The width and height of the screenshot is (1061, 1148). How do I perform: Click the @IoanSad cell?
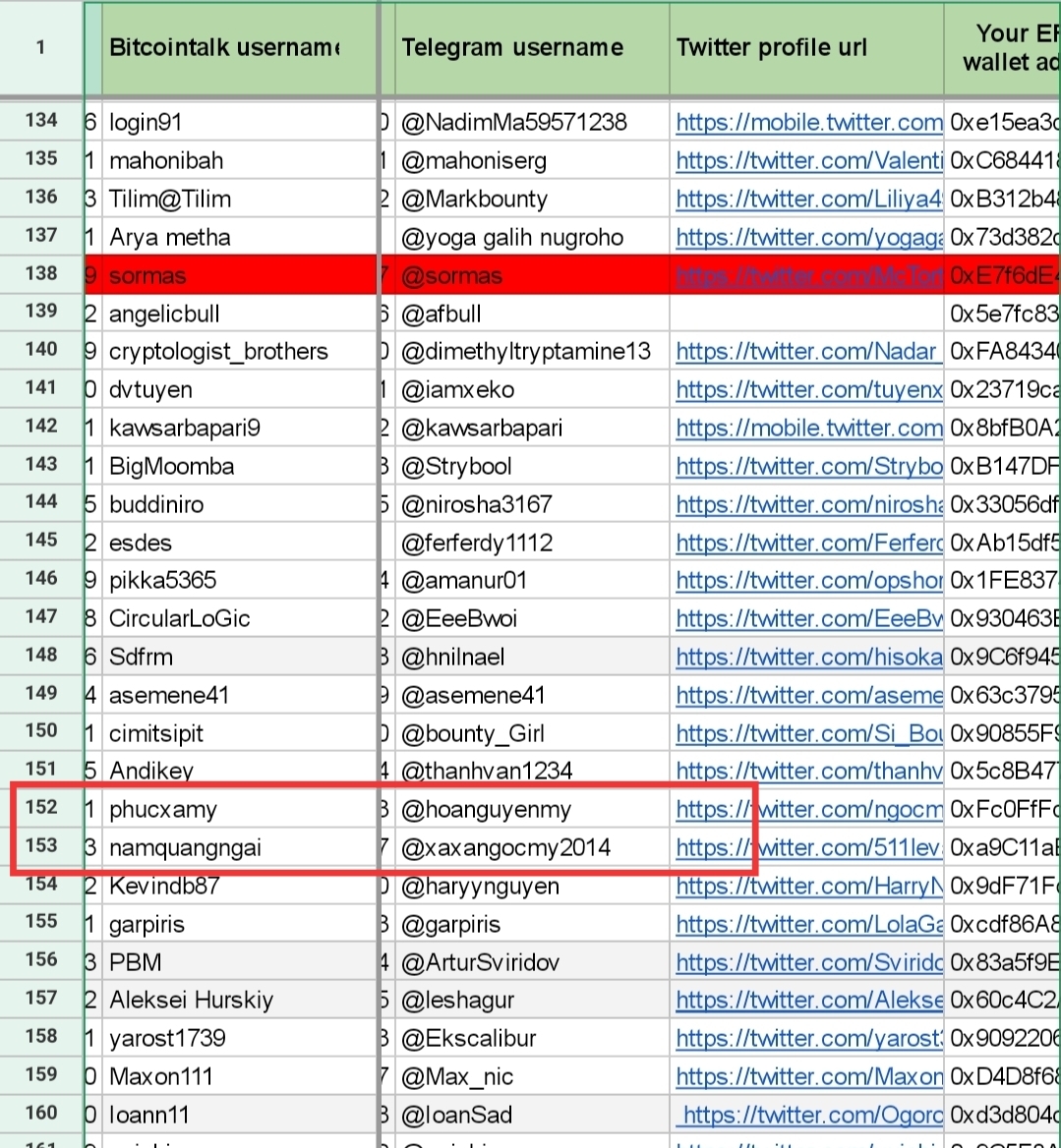[x=532, y=1115]
